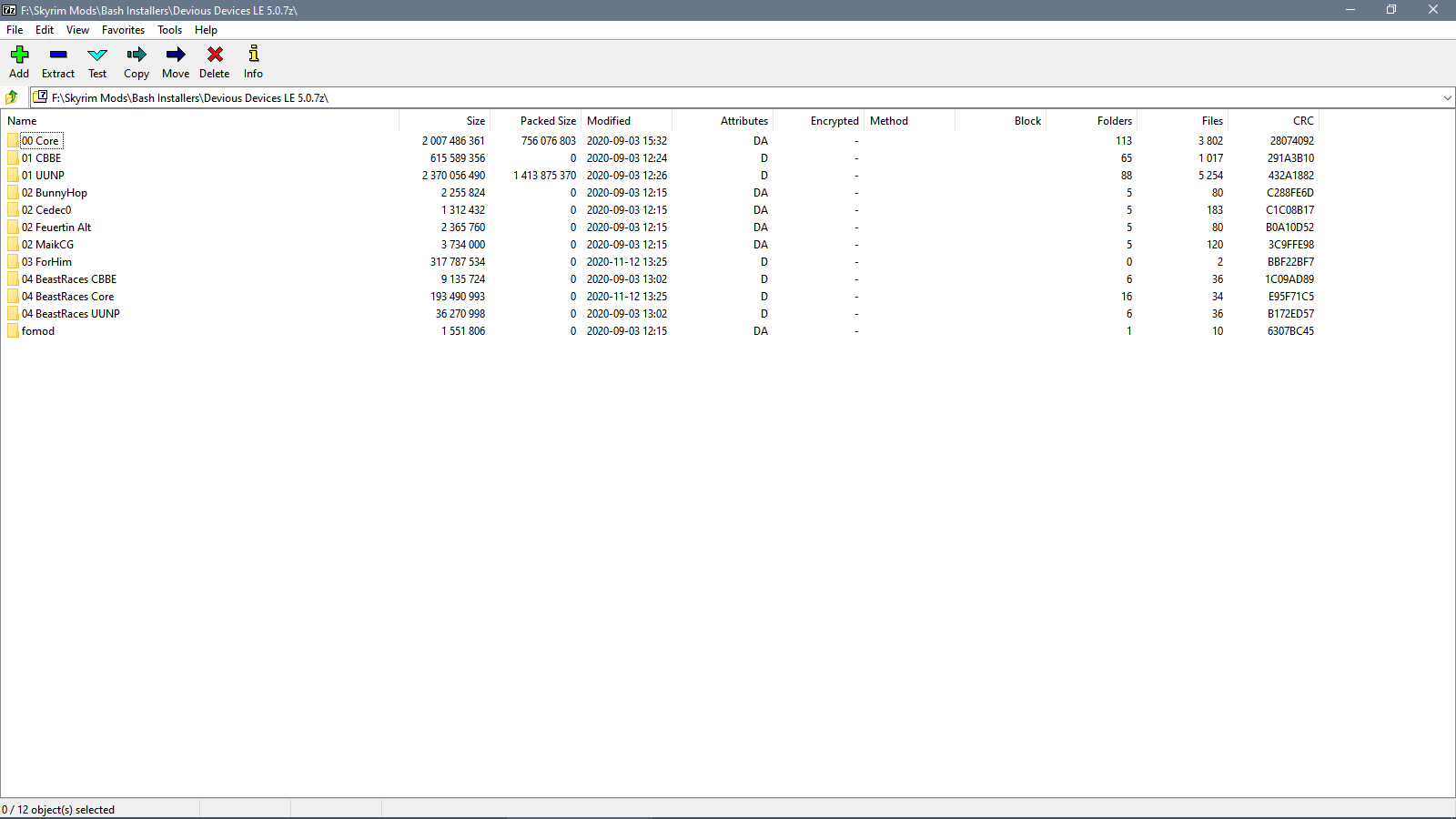1456x819 pixels.
Task: Select the 02 BunnyHop folder name
Action: 55,193
